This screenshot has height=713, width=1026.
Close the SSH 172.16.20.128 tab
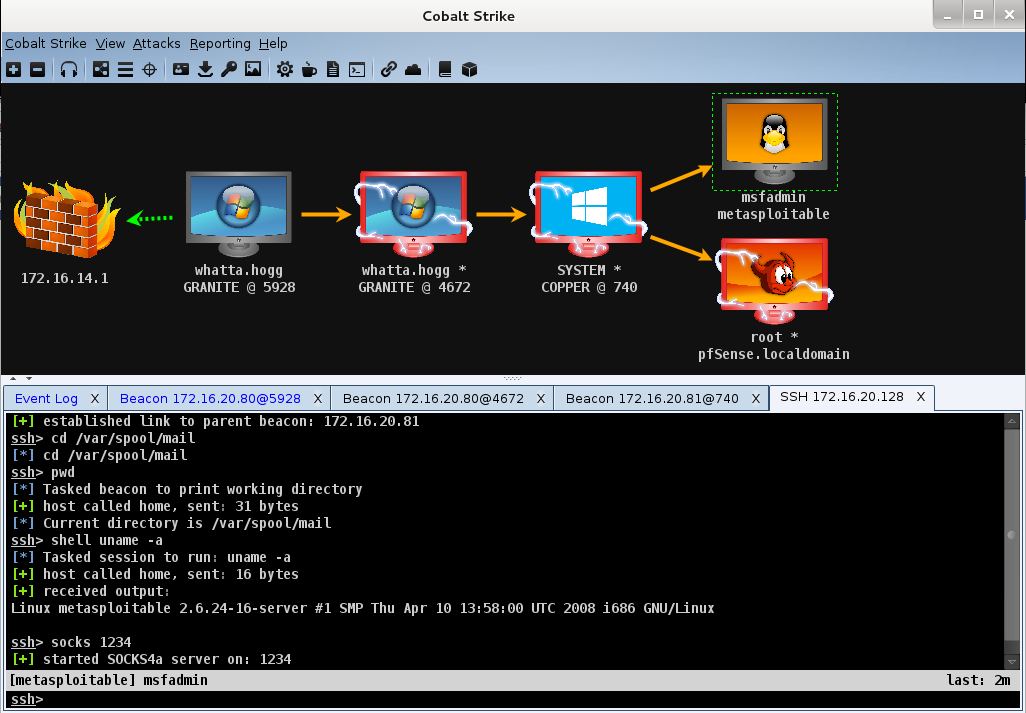pos(921,397)
